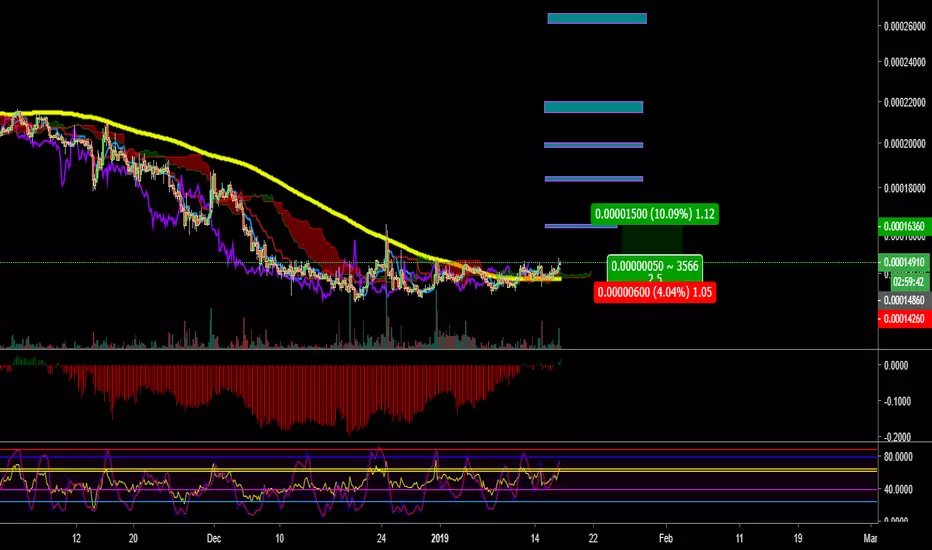
Task: Click the red stop label 0.00000600 (4.04%) 1.05
Action: 654,293
